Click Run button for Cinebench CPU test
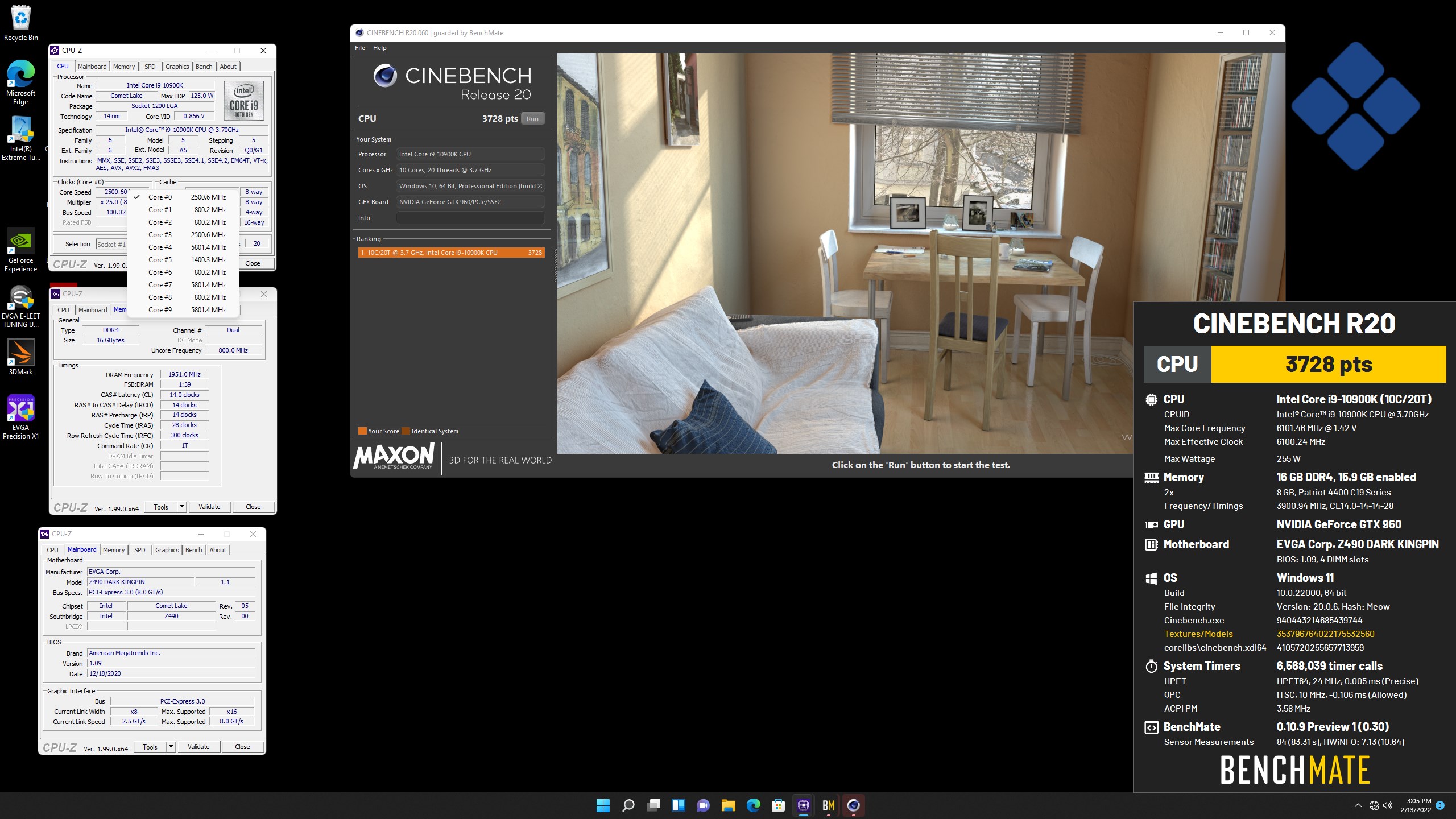Image resolution: width=1456 pixels, height=819 pixels. tap(532, 119)
